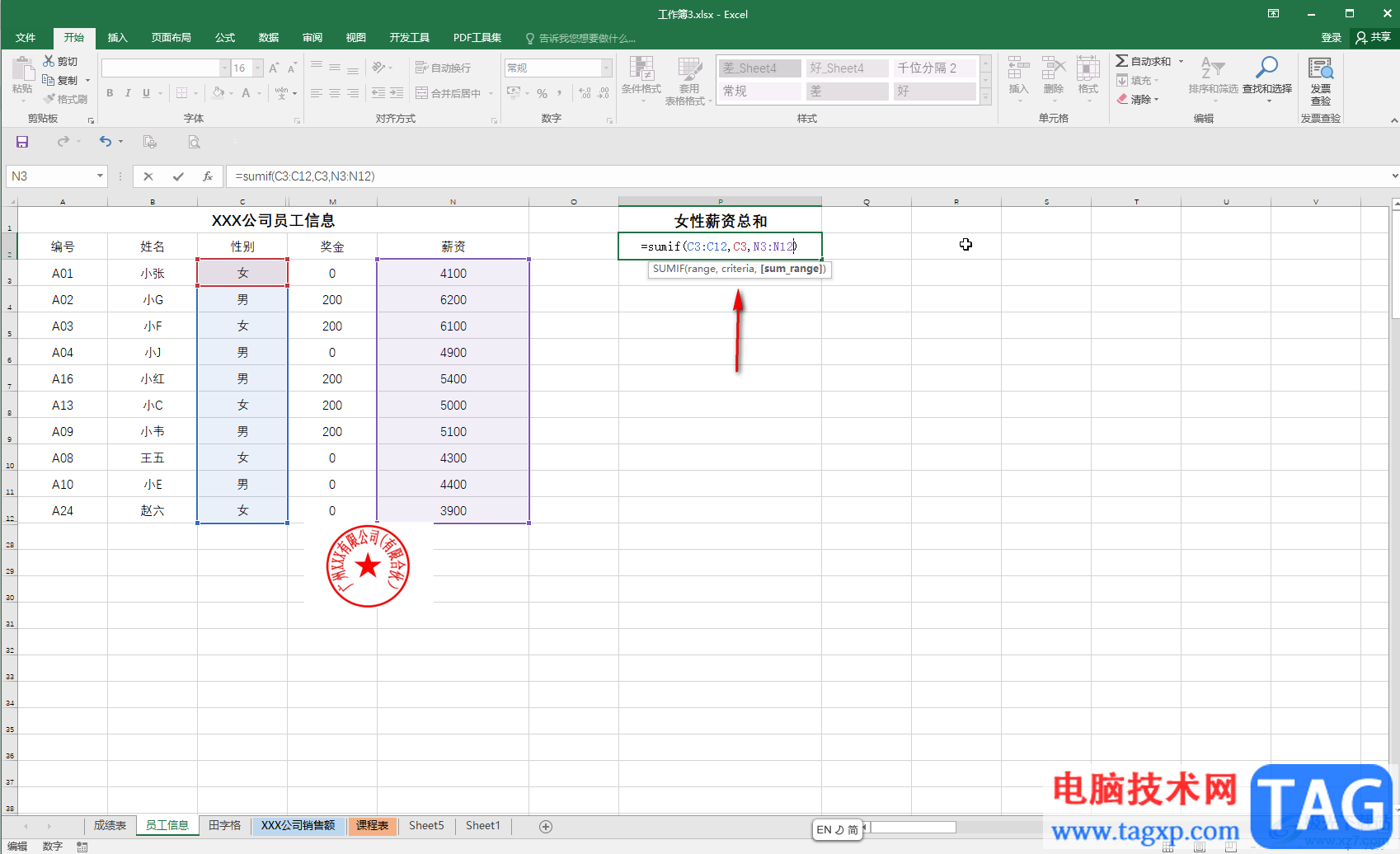This screenshot has height=854, width=1400.
Task: Click the Redo arrow icon
Action: click(x=63, y=142)
